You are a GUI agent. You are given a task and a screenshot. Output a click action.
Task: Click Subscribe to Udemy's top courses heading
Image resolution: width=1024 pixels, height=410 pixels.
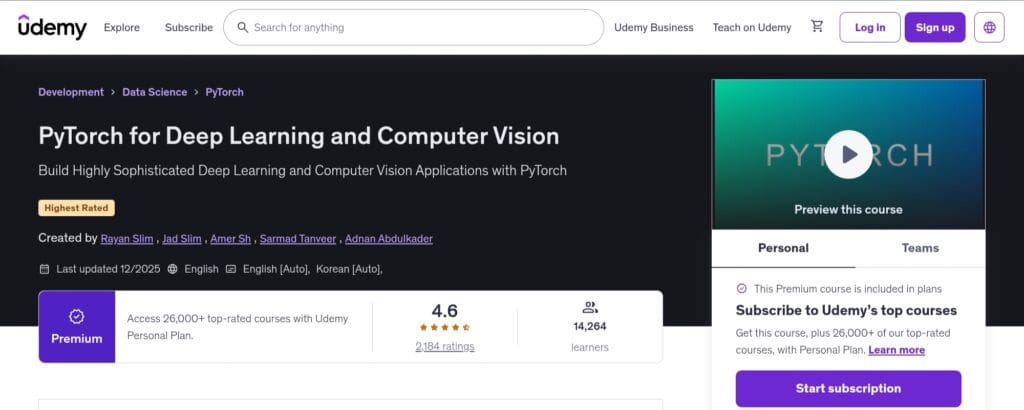(x=846, y=310)
